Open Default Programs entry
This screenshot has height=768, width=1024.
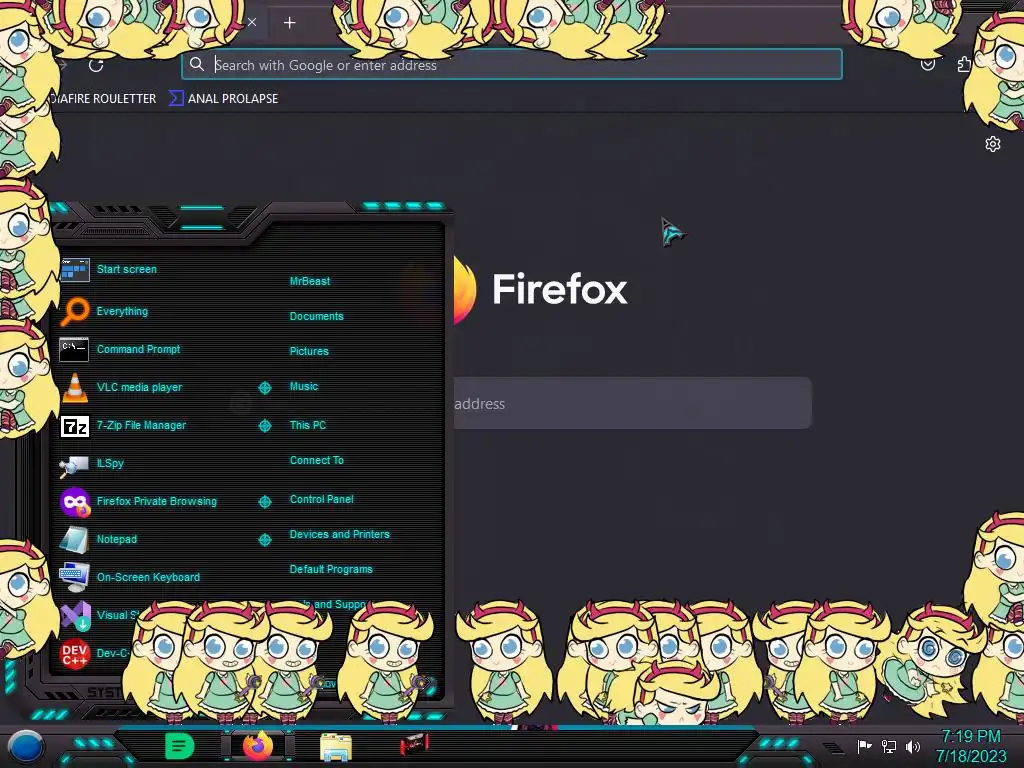click(x=331, y=569)
